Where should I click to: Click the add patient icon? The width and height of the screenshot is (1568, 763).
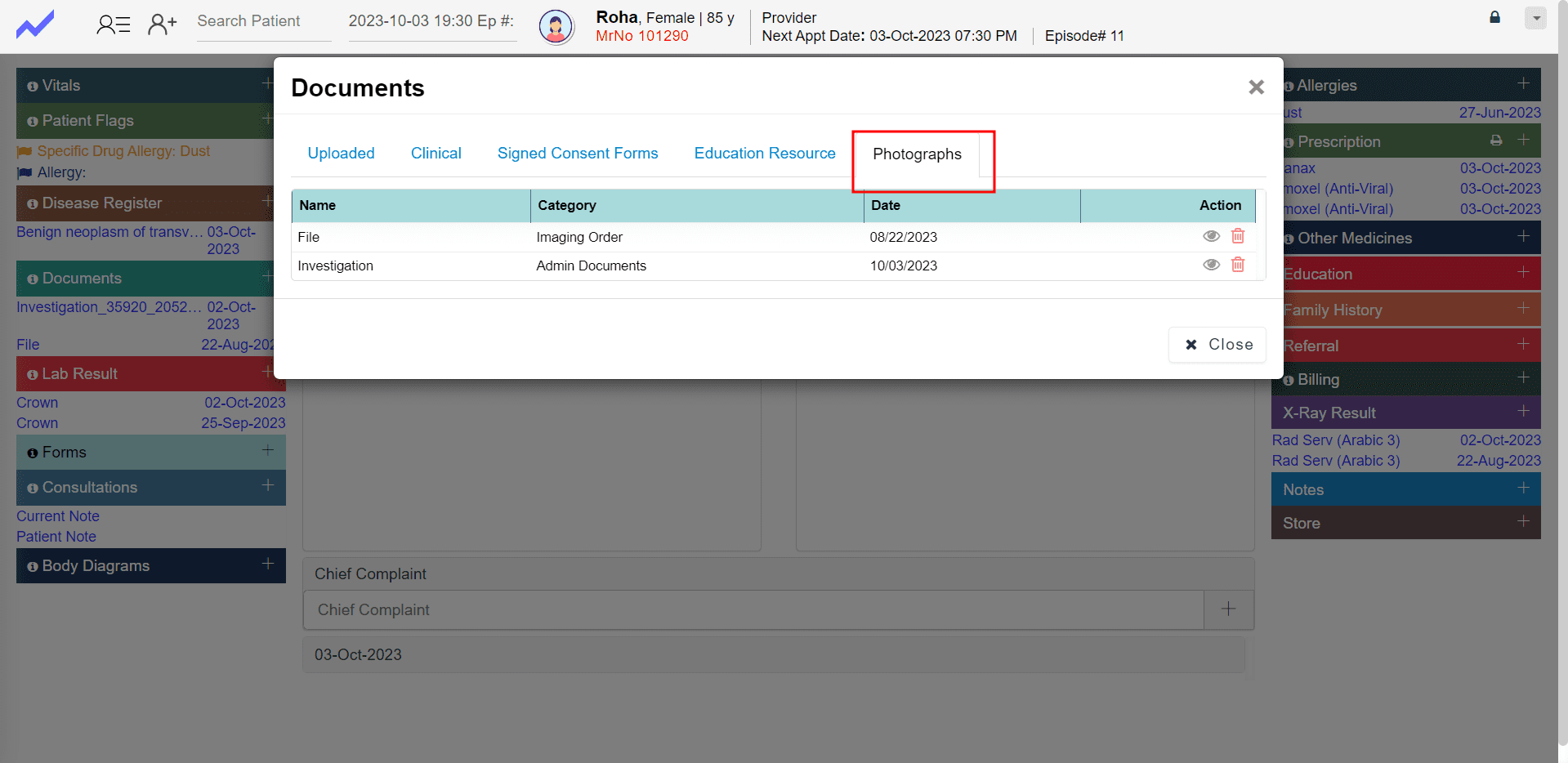coord(162,25)
